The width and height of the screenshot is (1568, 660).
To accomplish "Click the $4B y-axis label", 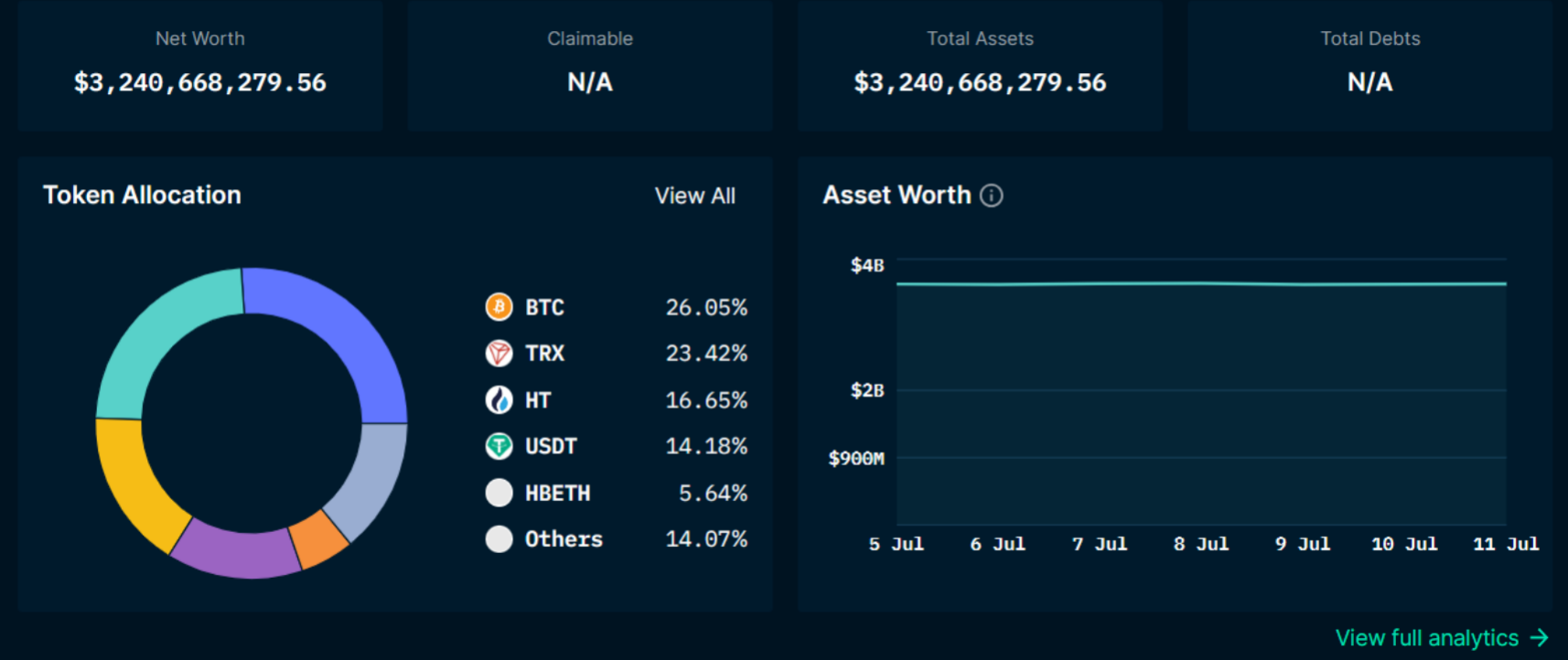I will coord(867,265).
